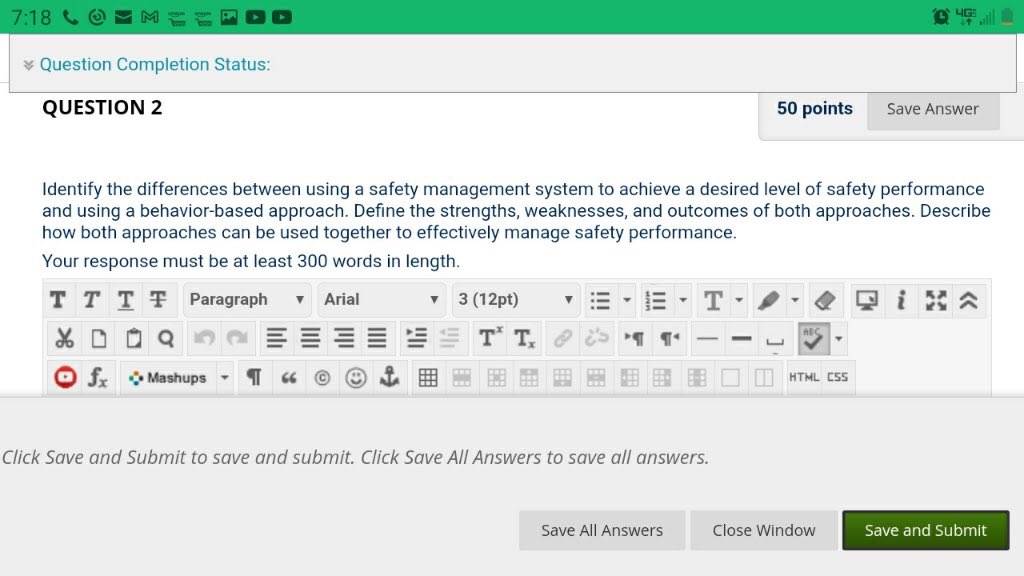The width and height of the screenshot is (1024, 576).
Task: Apply bold text formatting
Action: tap(57, 300)
